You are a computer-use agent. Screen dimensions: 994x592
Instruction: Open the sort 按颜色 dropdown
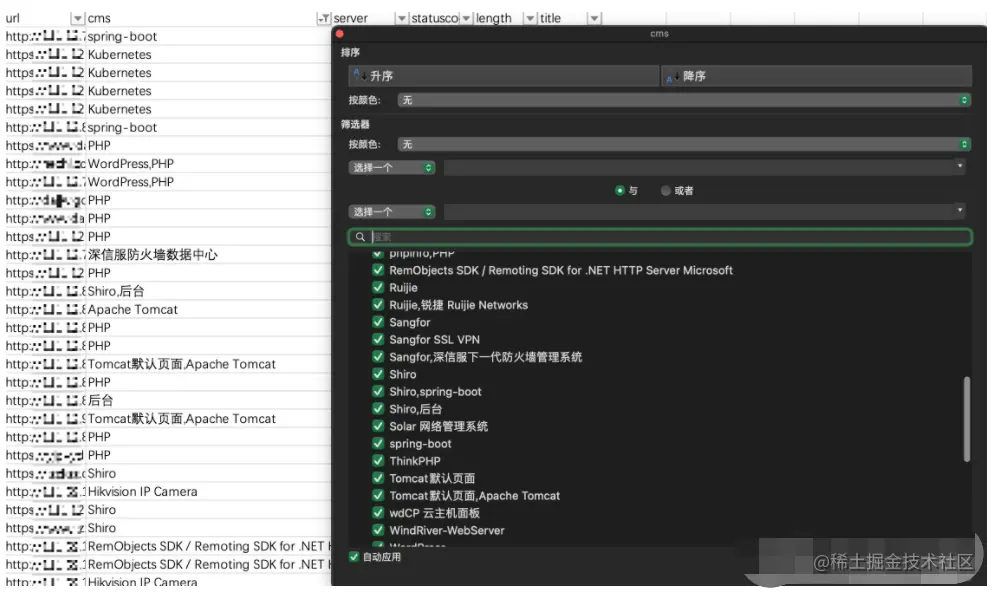tap(684, 100)
